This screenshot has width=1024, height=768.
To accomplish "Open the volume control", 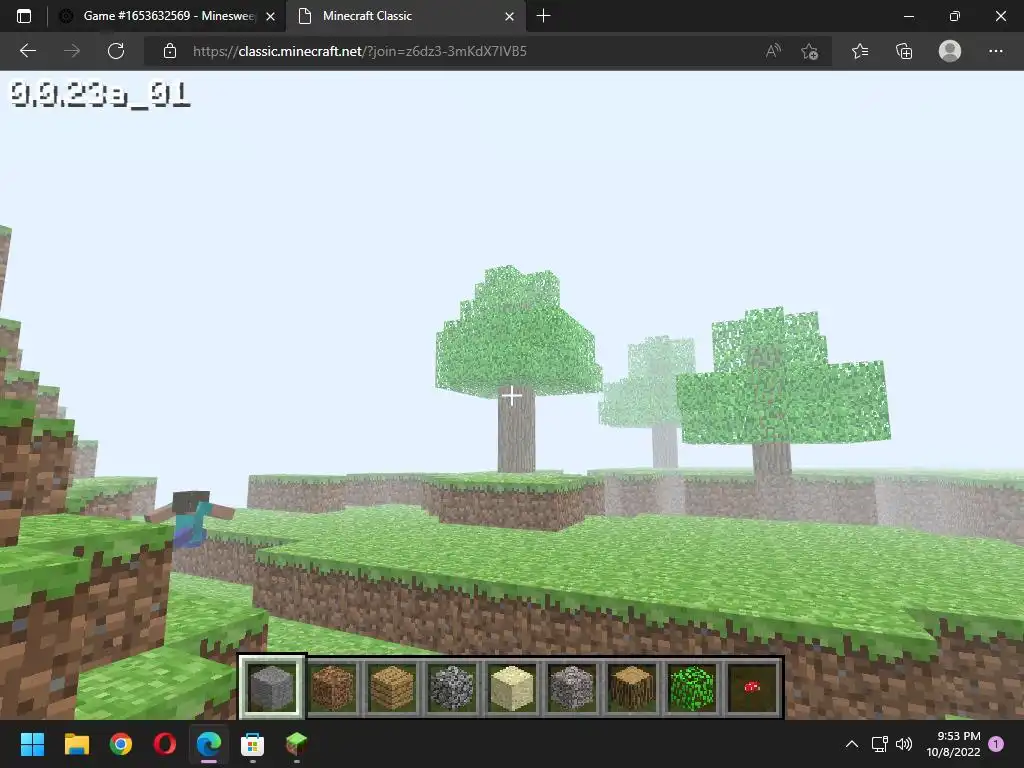I will tap(904, 744).
